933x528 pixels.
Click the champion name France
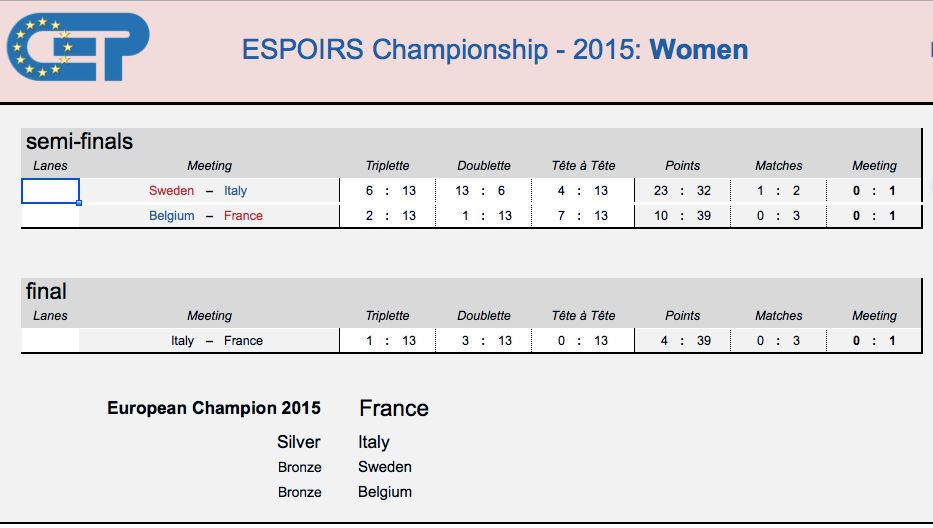pyautogui.click(x=394, y=408)
